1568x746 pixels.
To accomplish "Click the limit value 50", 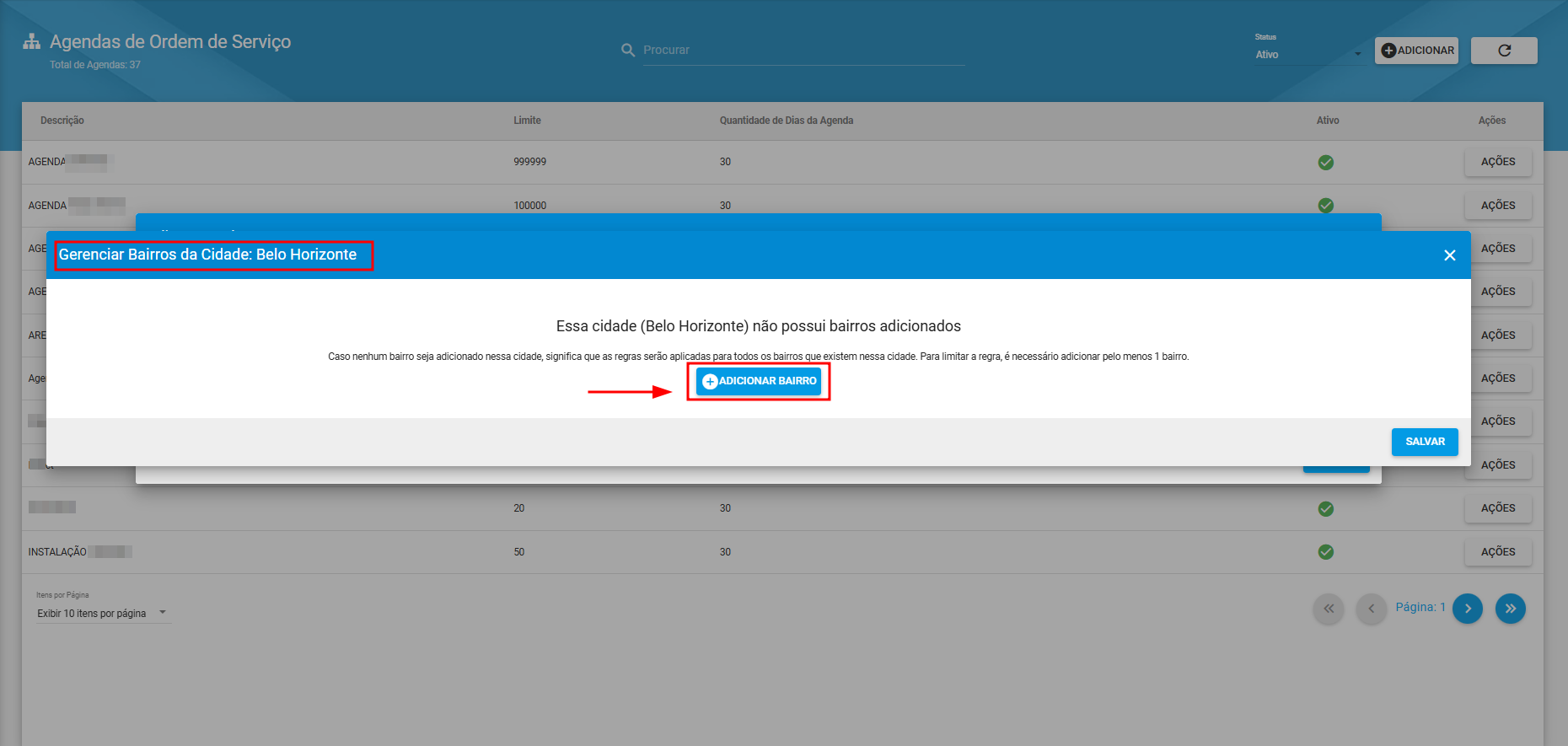I will pyautogui.click(x=519, y=552).
